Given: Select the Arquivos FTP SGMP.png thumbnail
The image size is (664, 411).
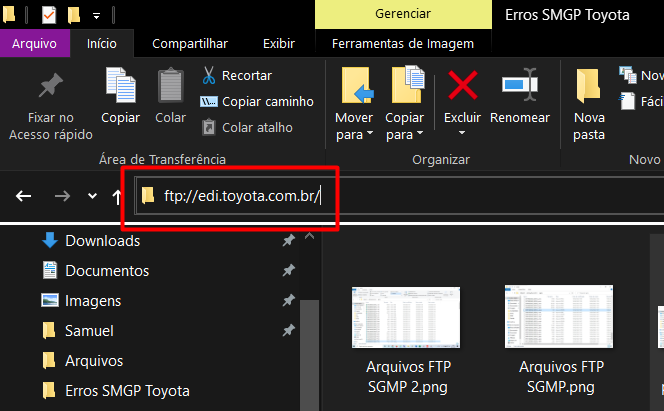Looking at the screenshot, I should (559, 317).
